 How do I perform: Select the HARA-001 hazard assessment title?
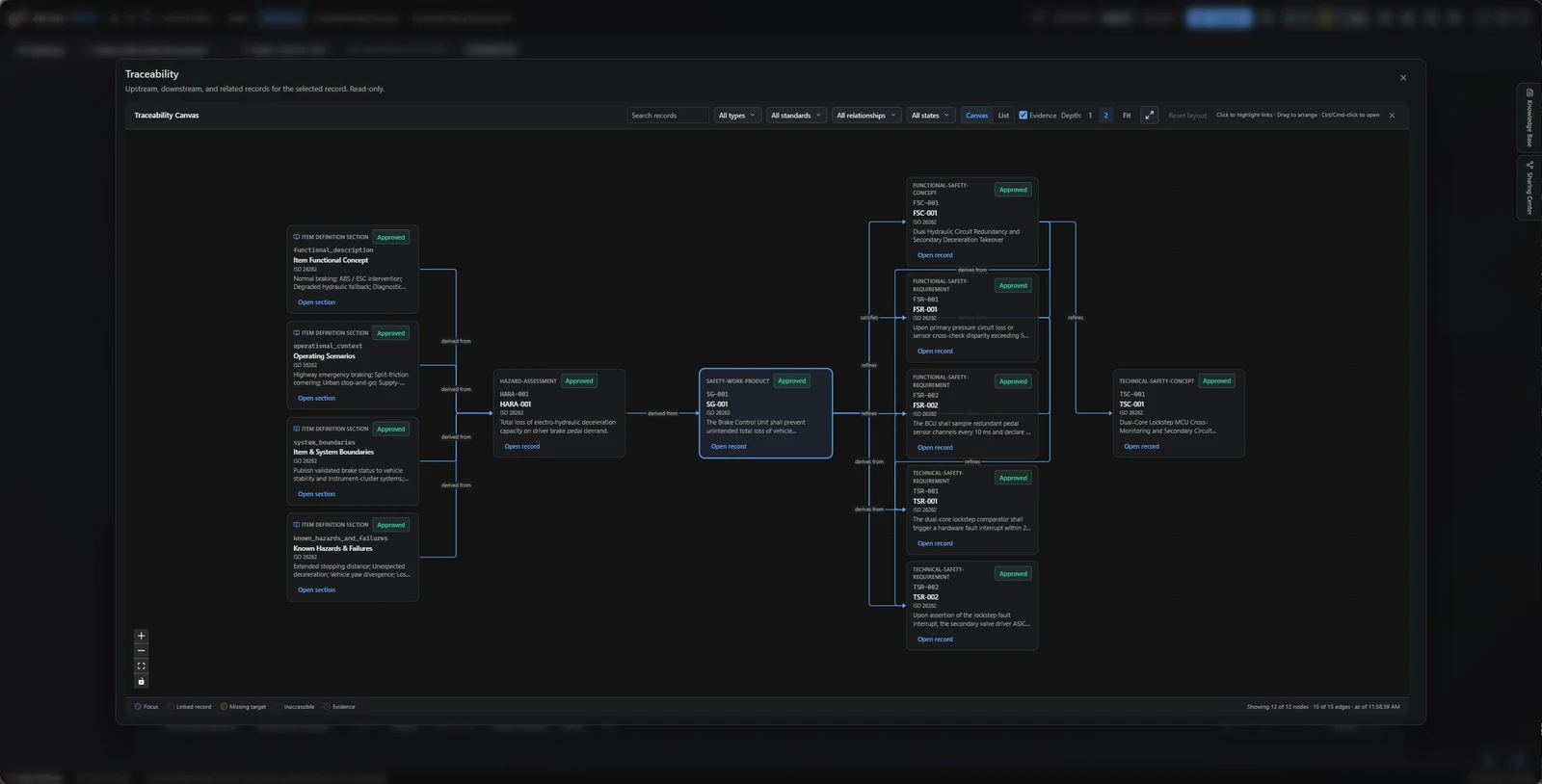(516, 404)
